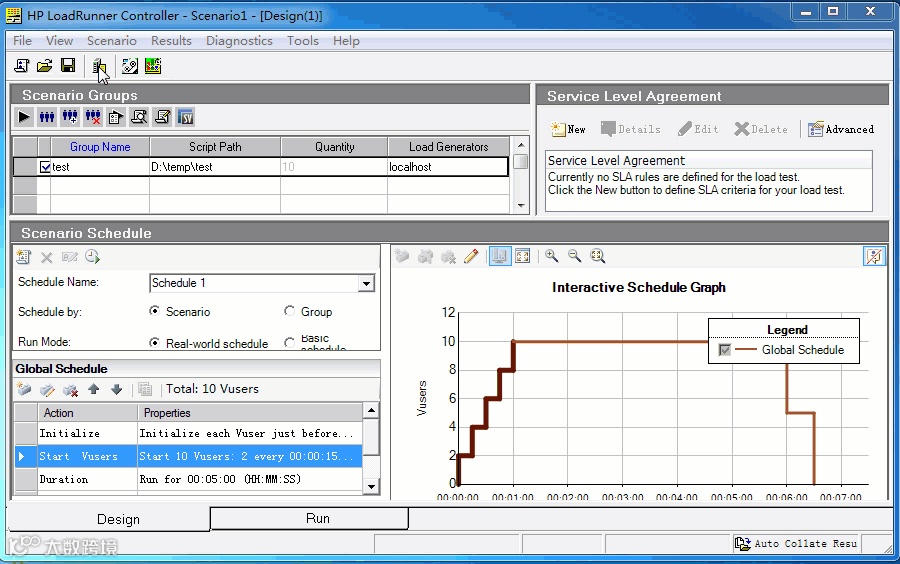Open the Help menu

pos(346,41)
